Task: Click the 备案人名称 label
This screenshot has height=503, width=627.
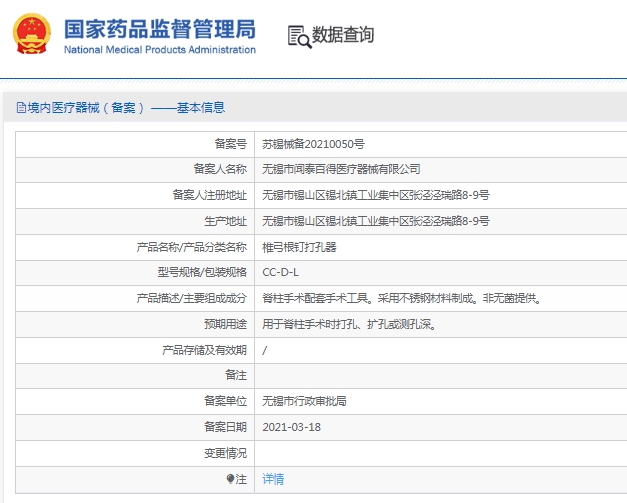Action: (x=220, y=169)
